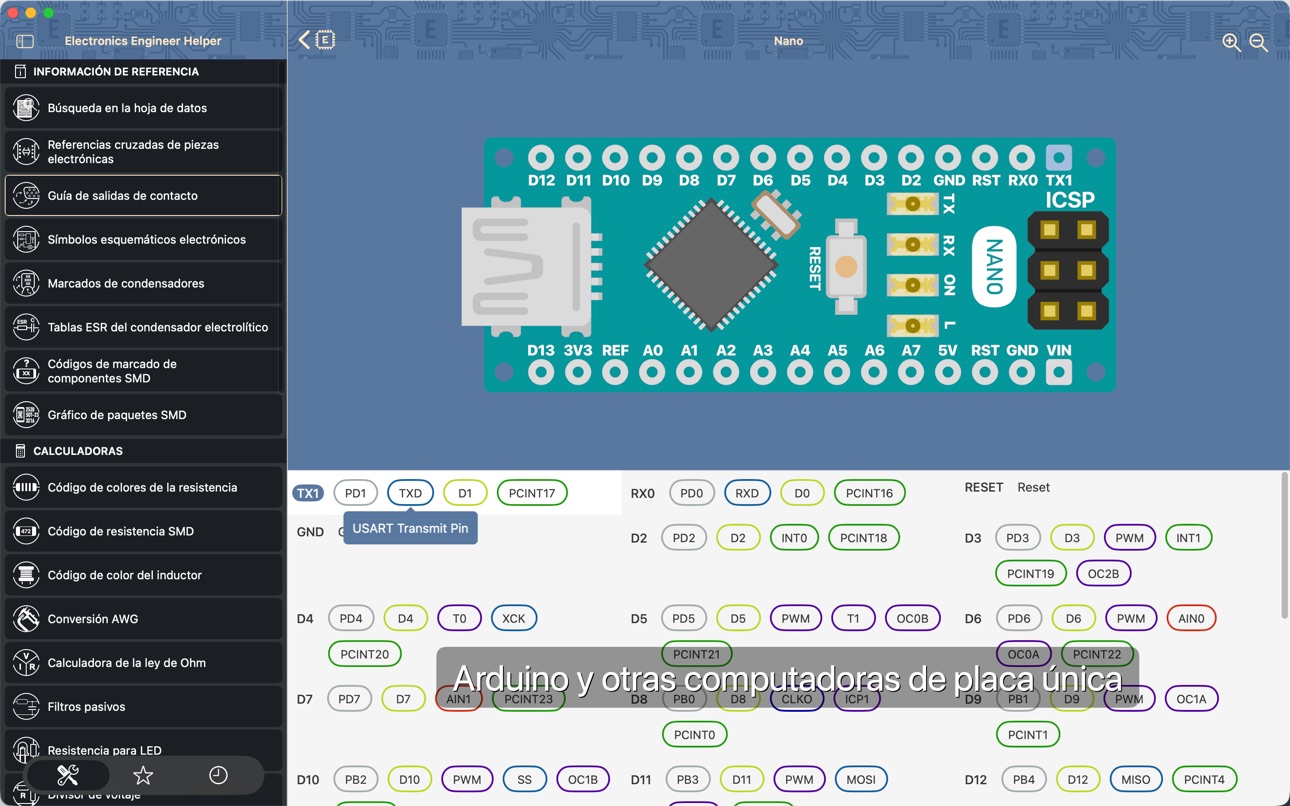Select the RX0 pin row label
The image size is (1290, 806).
(643, 493)
